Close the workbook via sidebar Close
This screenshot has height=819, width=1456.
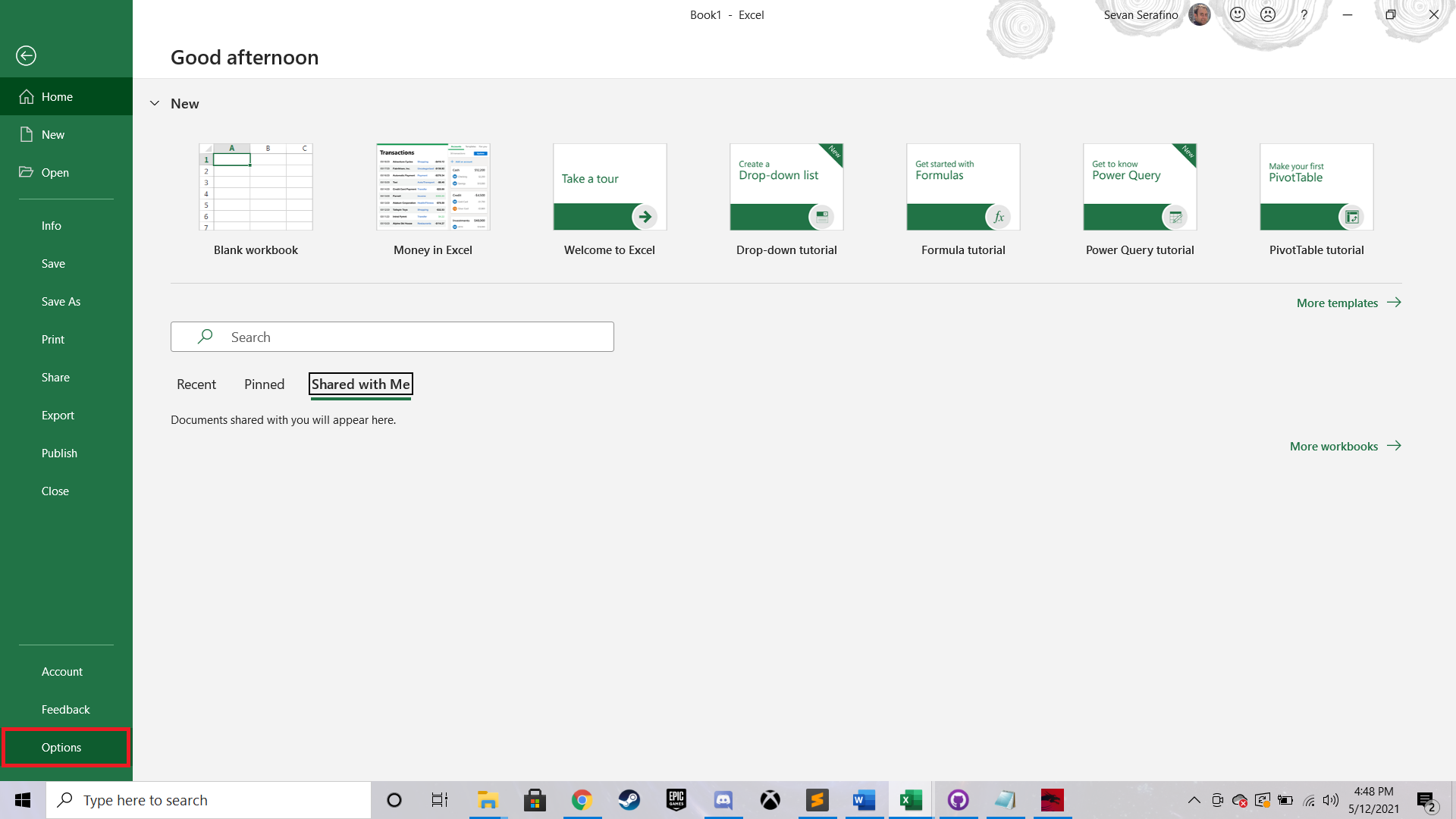[x=66, y=491]
